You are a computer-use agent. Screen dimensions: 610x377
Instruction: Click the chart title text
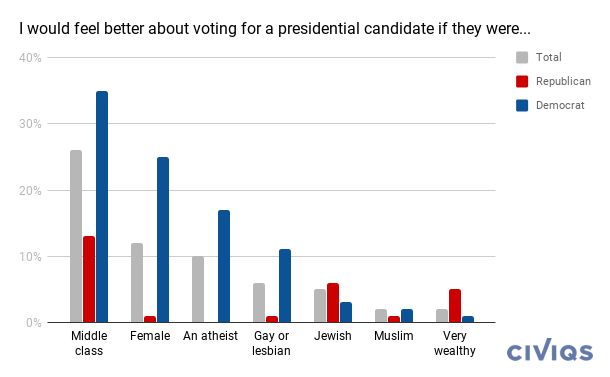coord(275,29)
